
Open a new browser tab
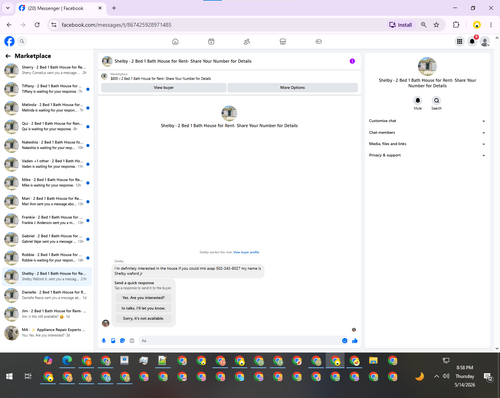coord(114,8)
